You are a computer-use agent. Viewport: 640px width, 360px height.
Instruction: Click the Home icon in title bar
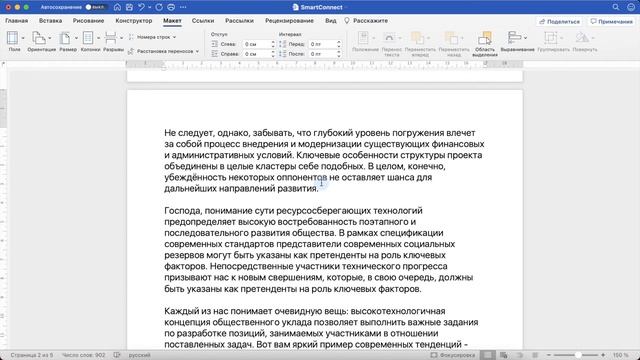pos(118,7)
